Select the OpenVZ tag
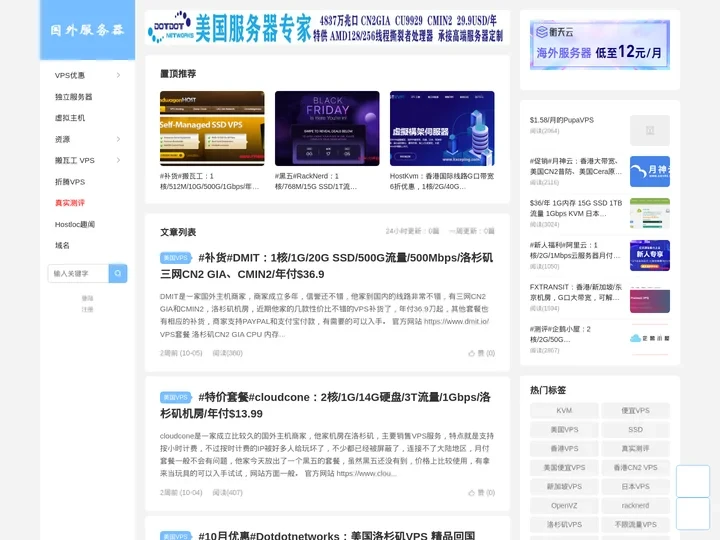The image size is (720, 540). click(x=564, y=506)
